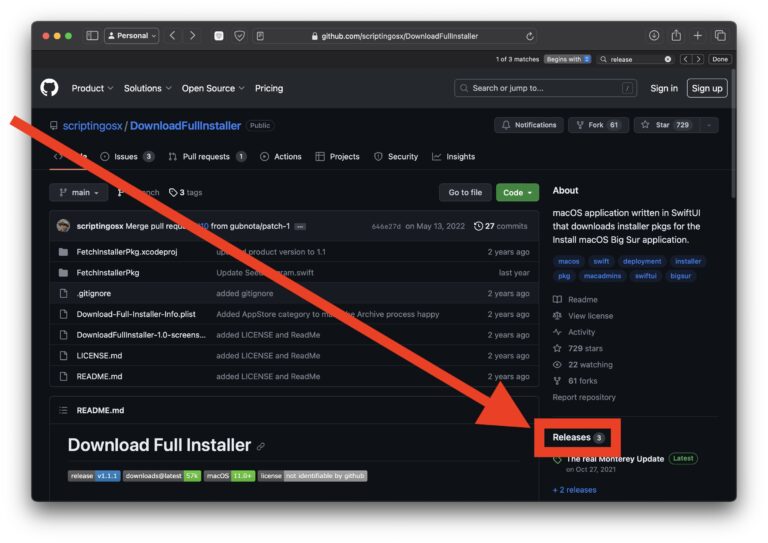This screenshot has height=543, width=768.
Task: Switch to the Security tab
Action: [x=396, y=157]
